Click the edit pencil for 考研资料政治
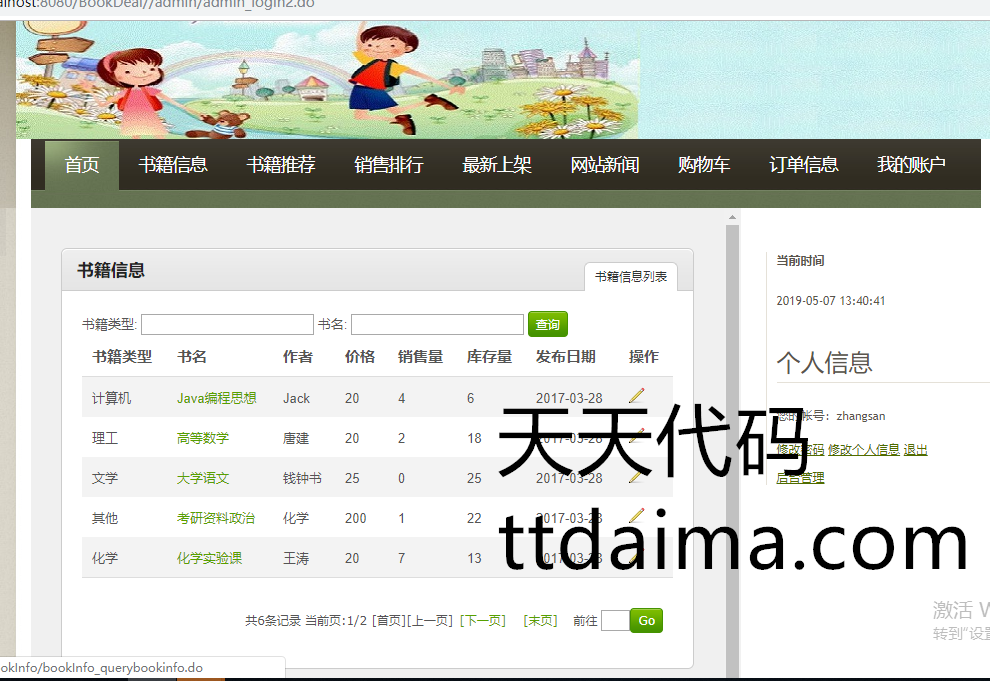 [637, 516]
